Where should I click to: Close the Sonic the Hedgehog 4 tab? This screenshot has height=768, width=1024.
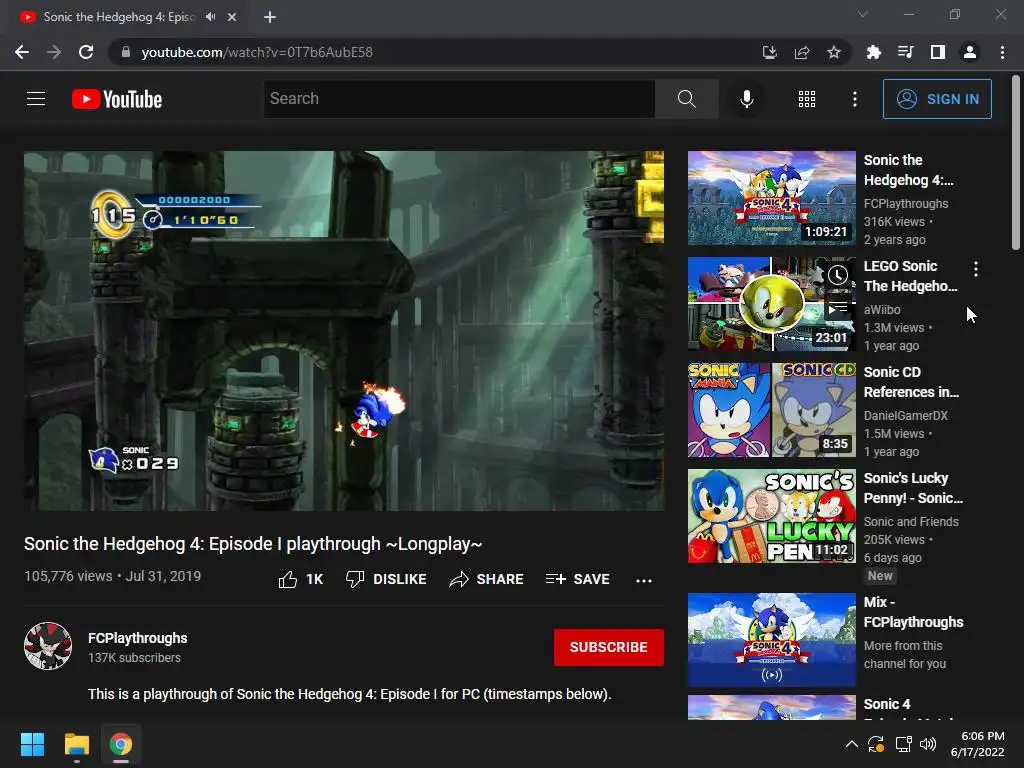click(x=232, y=17)
